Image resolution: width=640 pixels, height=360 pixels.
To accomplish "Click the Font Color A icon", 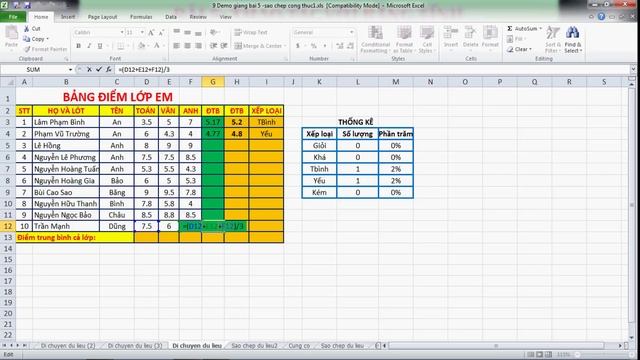I will pyautogui.click(x=157, y=46).
